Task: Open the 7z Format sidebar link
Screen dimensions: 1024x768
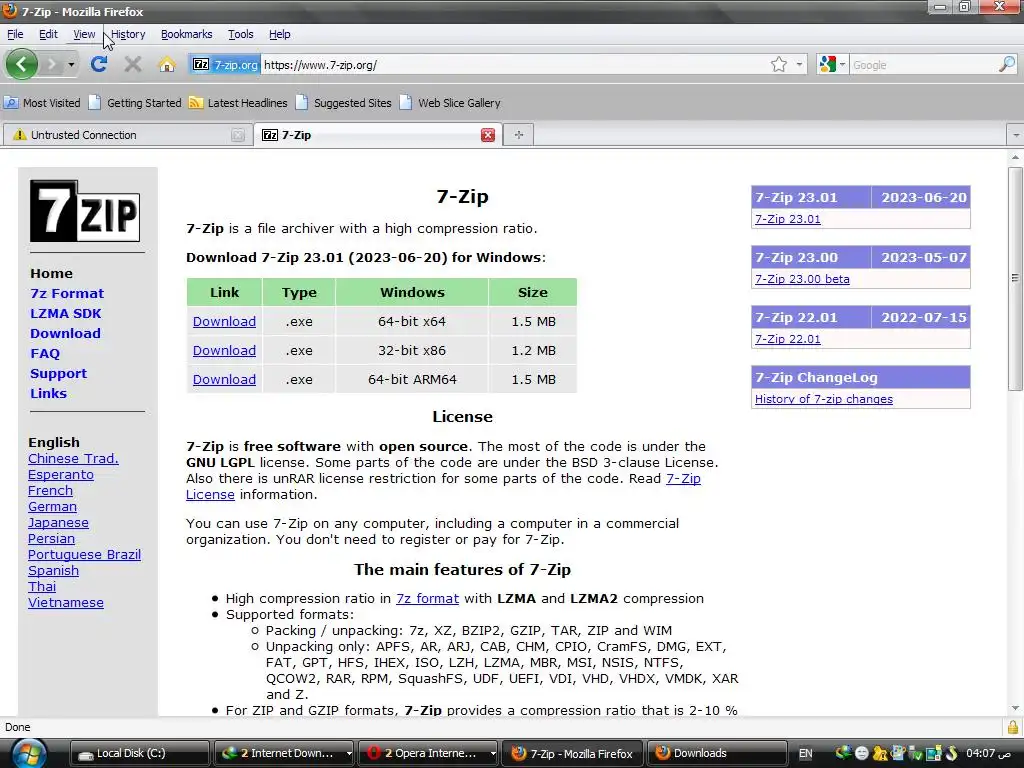Action: (x=67, y=293)
